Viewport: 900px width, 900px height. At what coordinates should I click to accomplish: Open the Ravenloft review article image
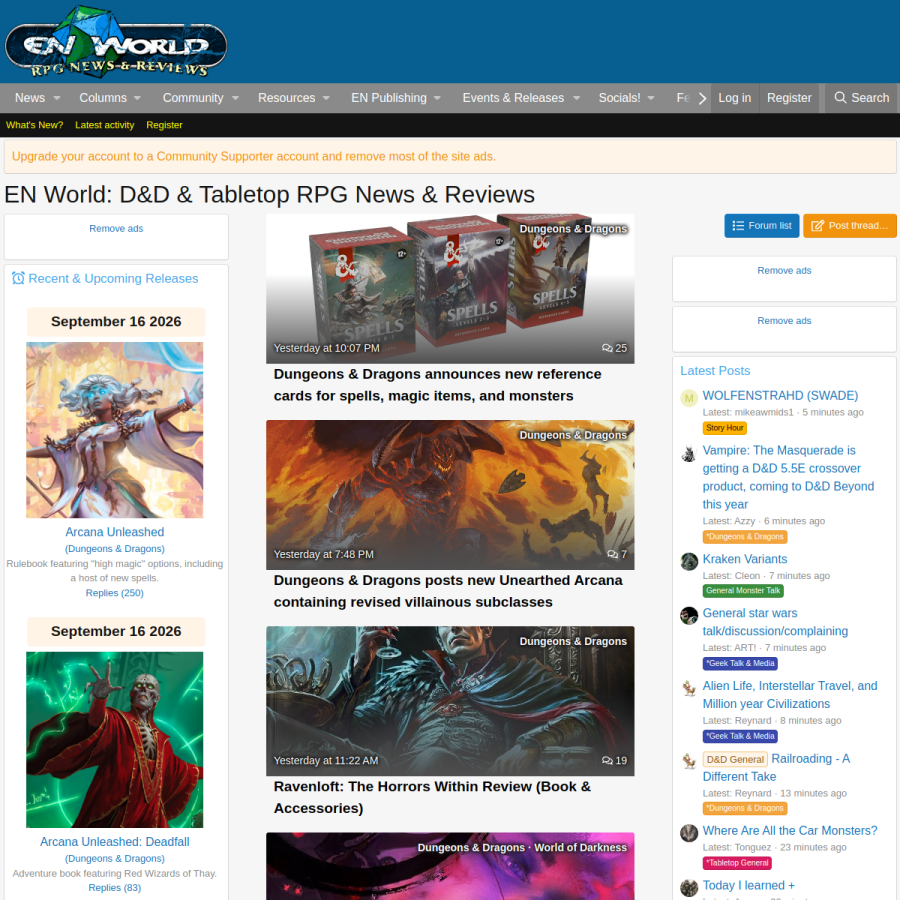pos(450,701)
